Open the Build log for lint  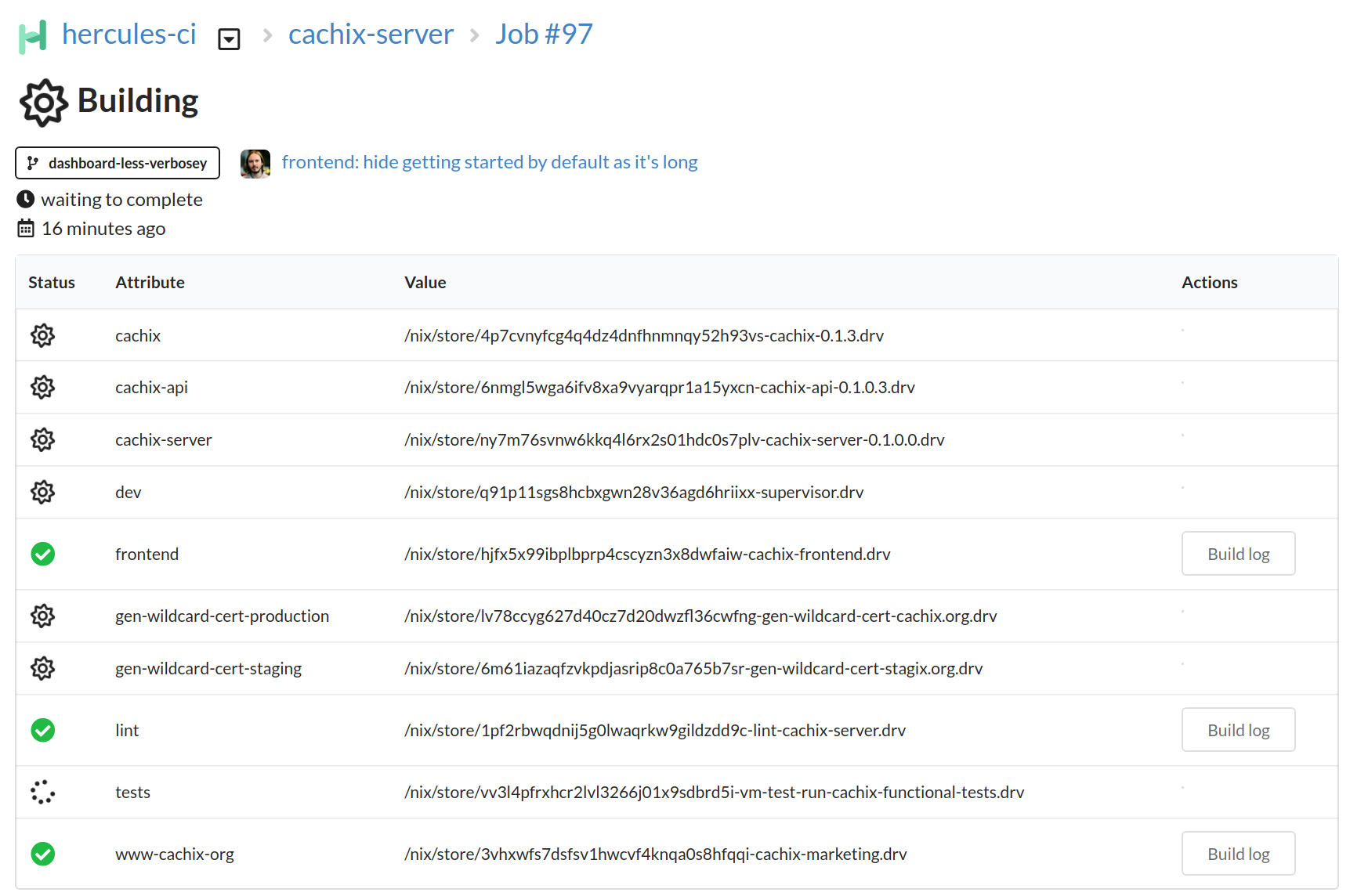tap(1238, 730)
